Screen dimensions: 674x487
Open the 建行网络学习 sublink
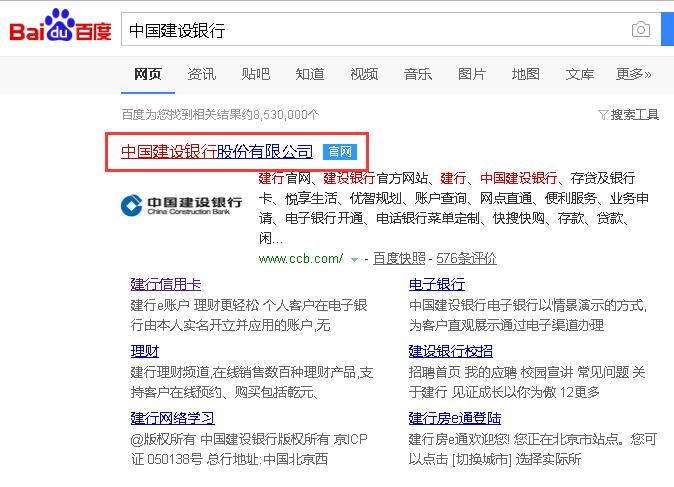click(172, 418)
